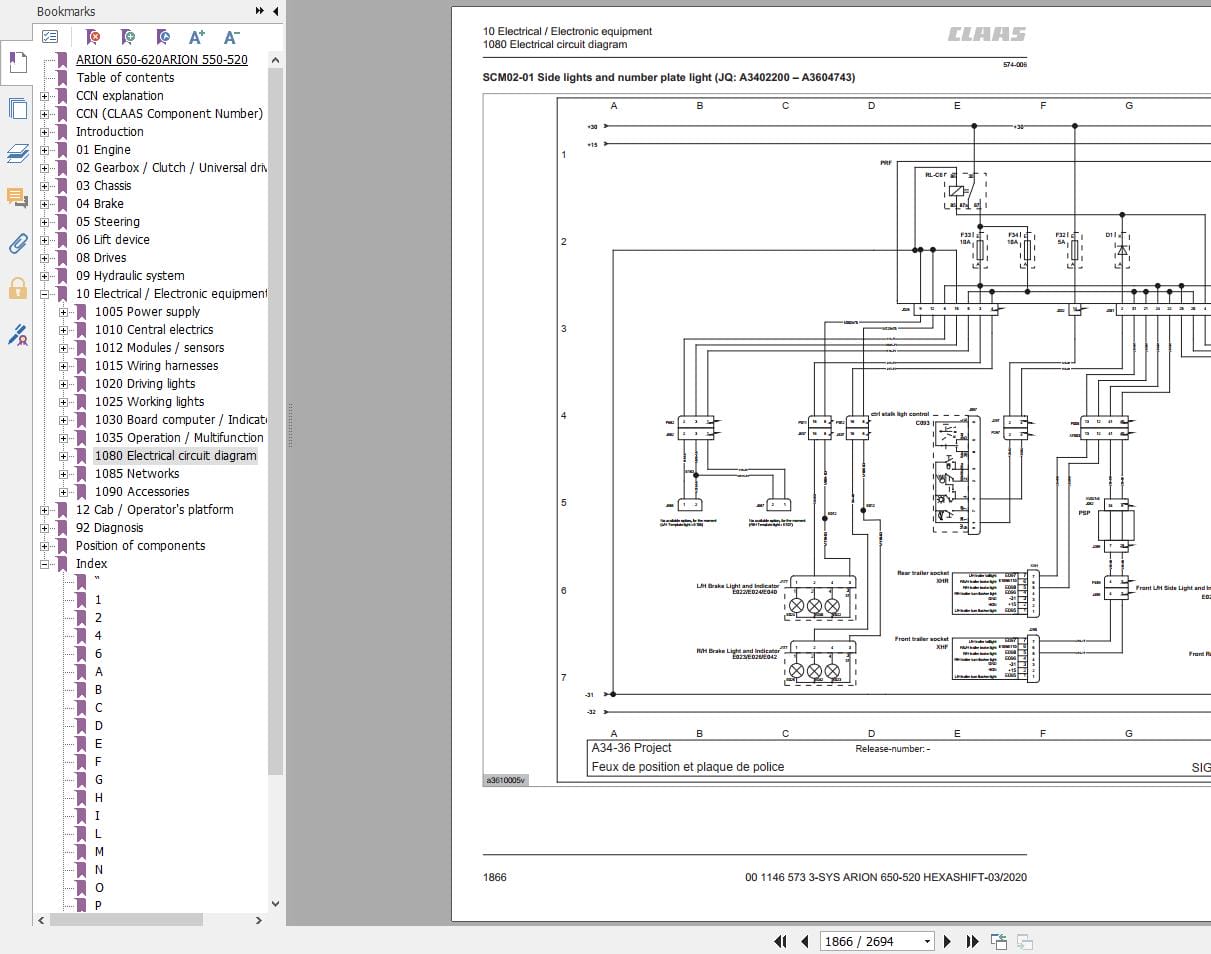The width and height of the screenshot is (1211, 954).
Task: Select the 06 Lift device bookmark
Action: coord(113,240)
